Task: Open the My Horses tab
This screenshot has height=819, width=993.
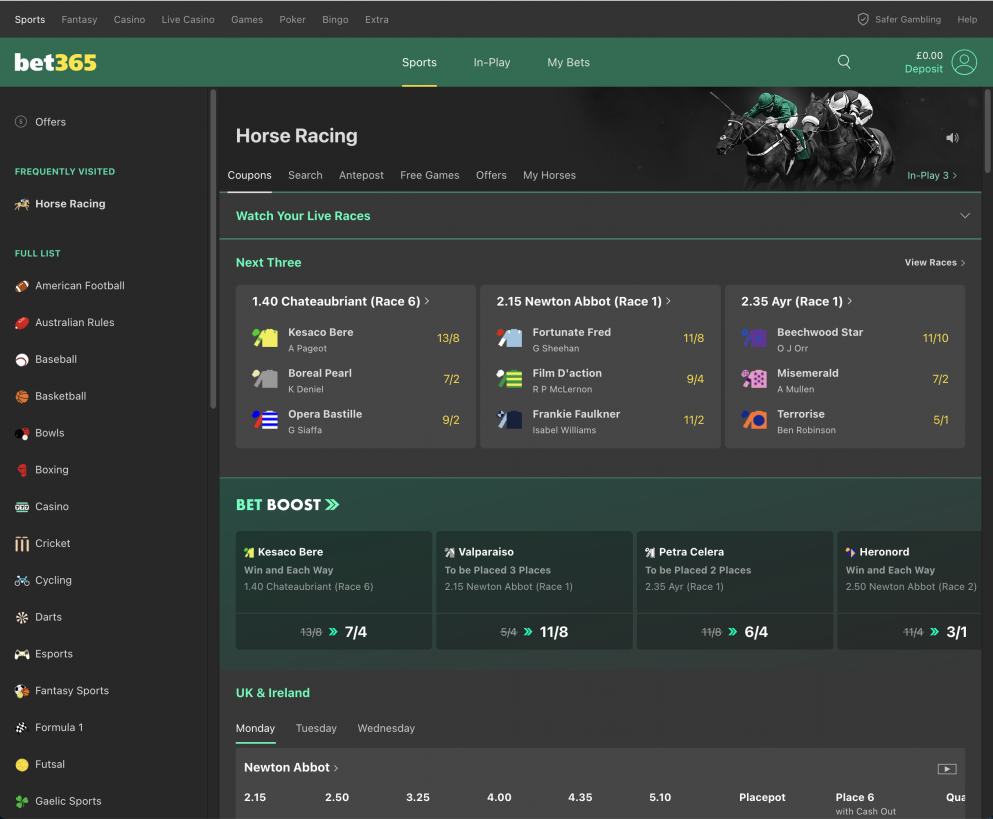Action: pos(549,175)
